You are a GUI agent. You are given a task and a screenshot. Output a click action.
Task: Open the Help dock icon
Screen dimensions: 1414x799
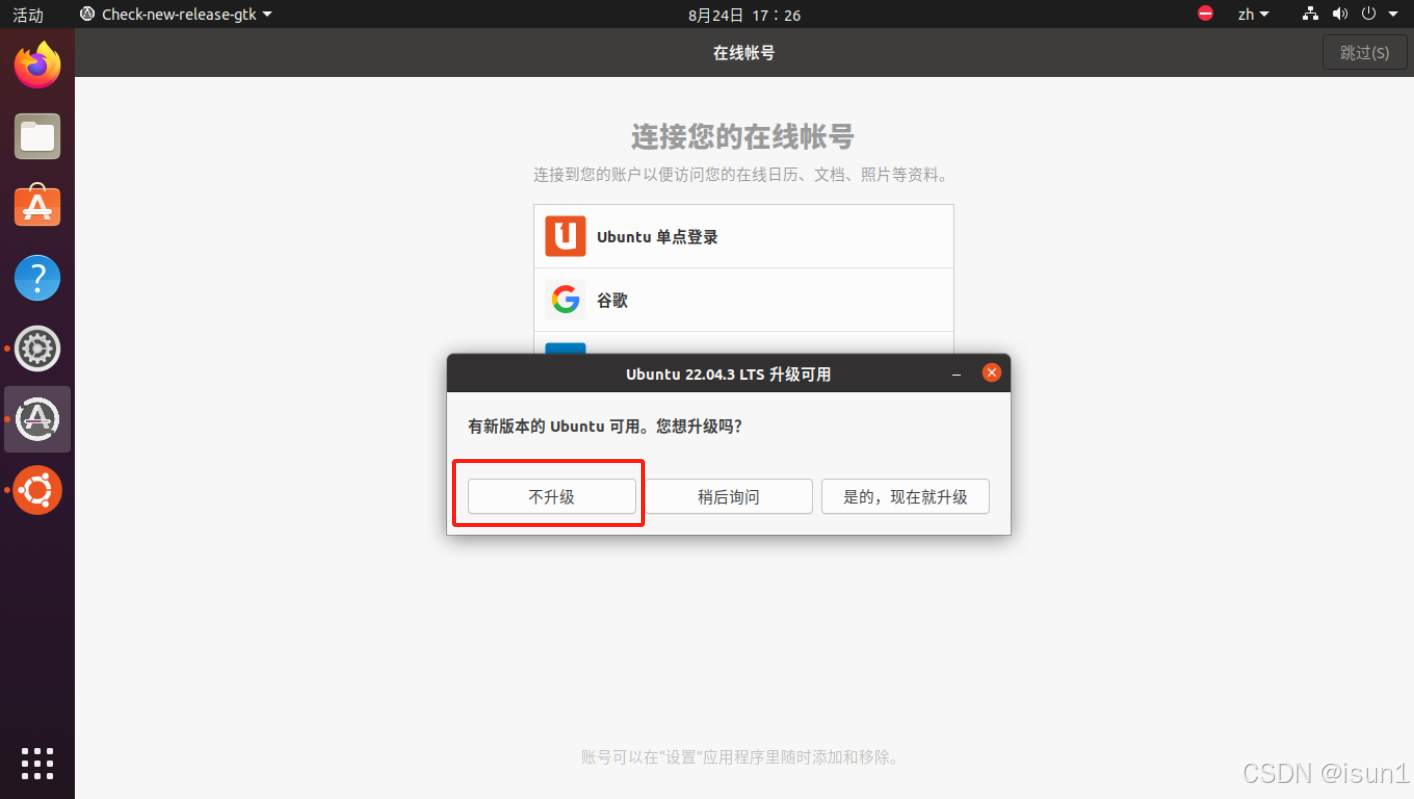[37, 278]
